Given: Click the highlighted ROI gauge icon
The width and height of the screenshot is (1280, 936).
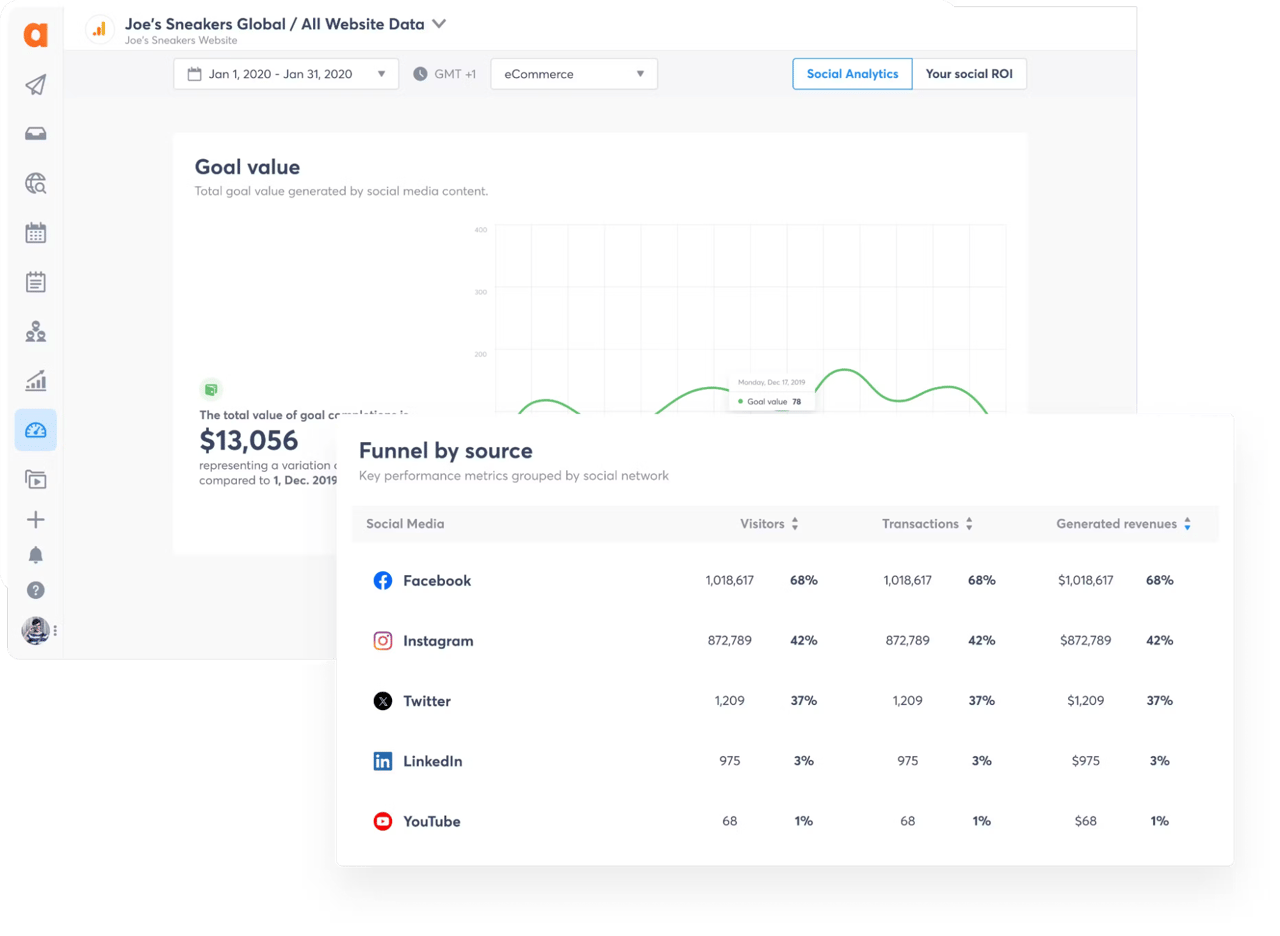Looking at the screenshot, I should tap(35, 430).
